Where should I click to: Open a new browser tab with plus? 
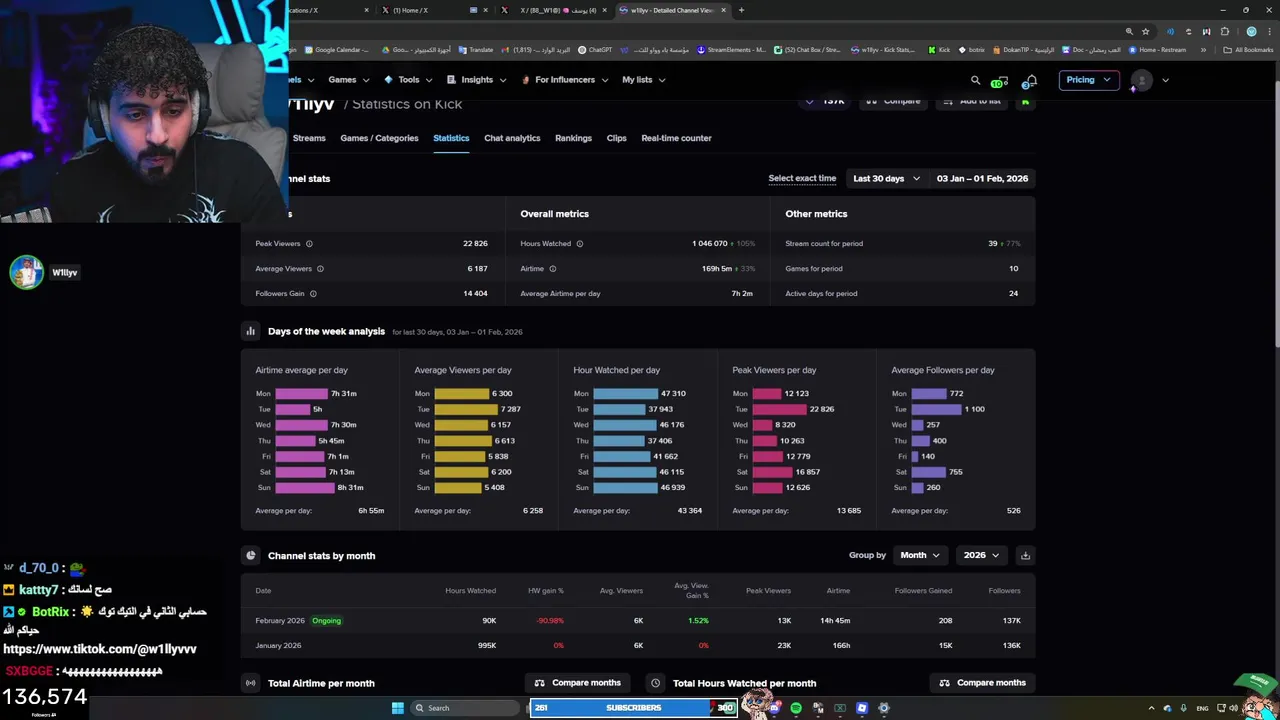[x=741, y=10]
